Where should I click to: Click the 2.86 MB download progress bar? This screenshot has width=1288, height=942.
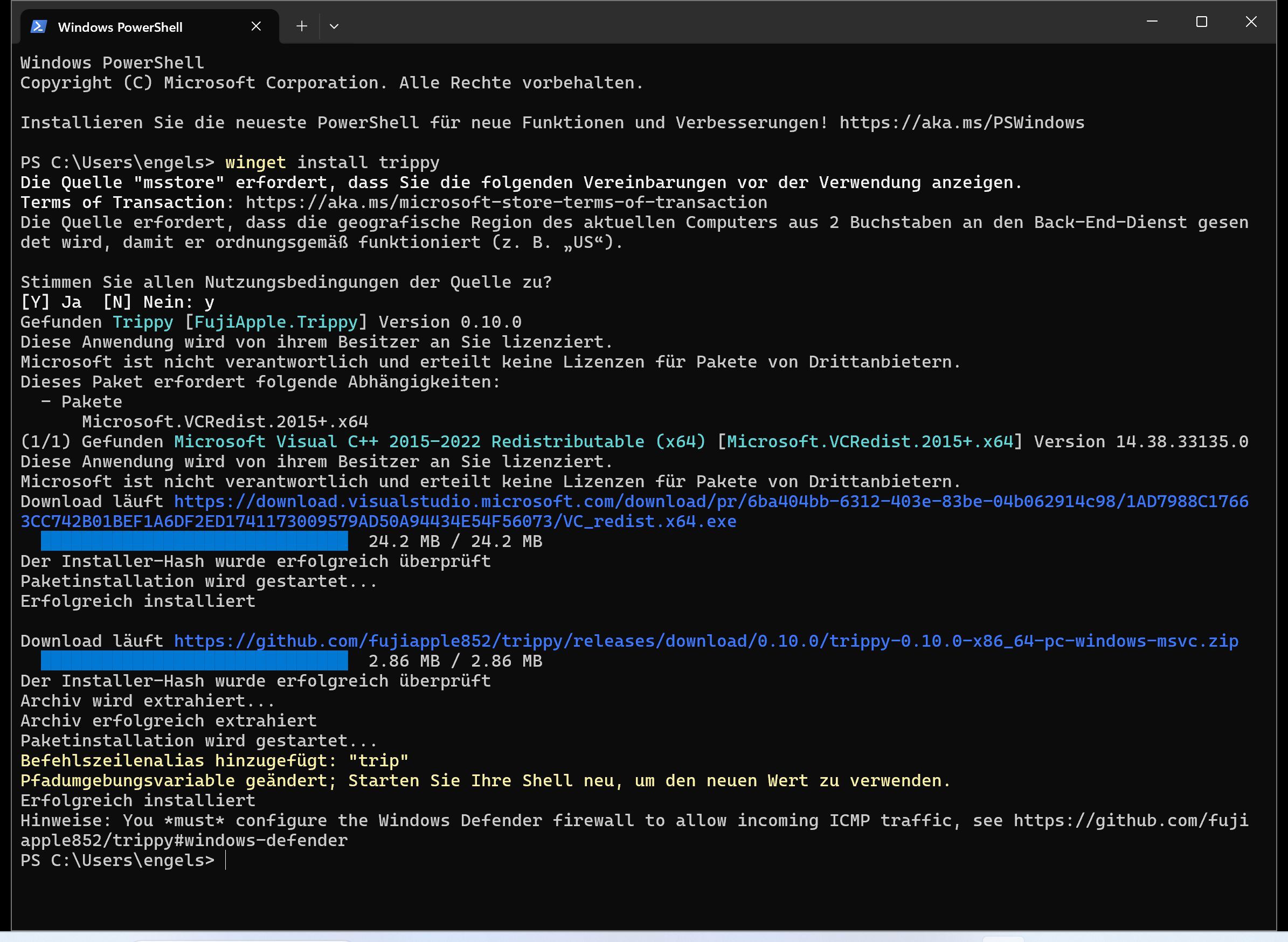coord(195,661)
